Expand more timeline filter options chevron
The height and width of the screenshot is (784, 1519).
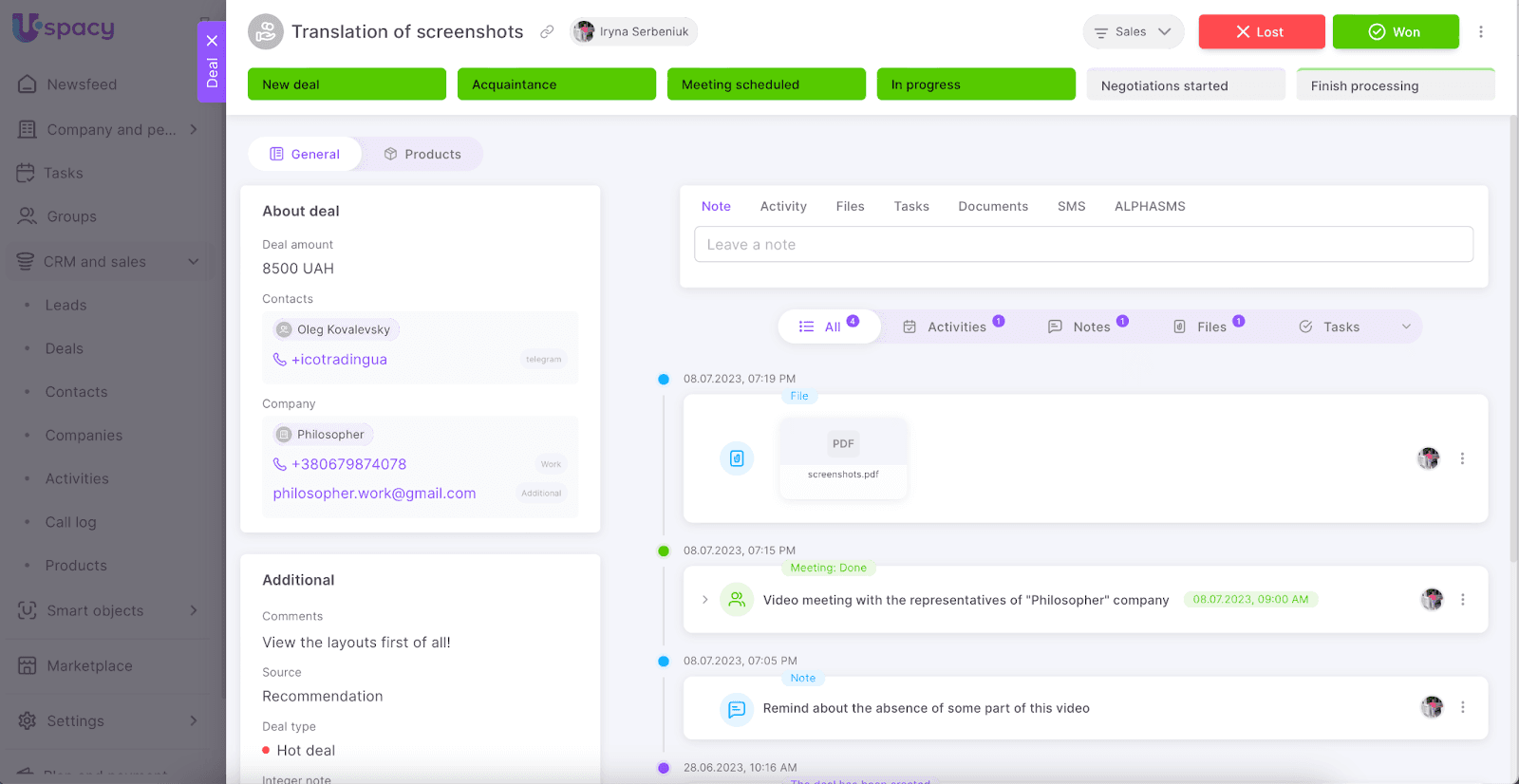[1406, 327]
